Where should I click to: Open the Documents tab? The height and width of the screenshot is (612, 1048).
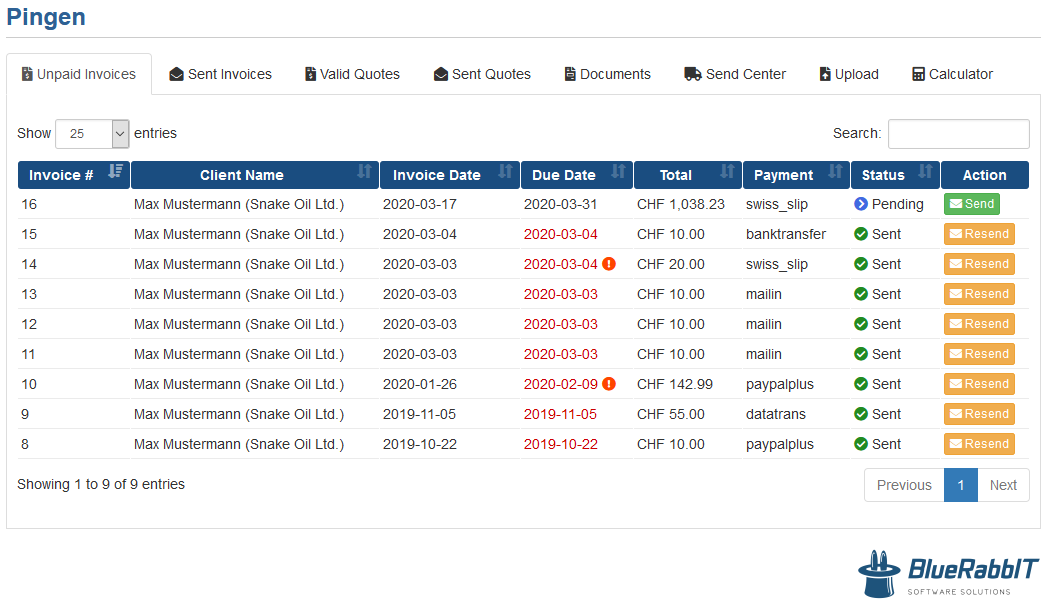607,73
